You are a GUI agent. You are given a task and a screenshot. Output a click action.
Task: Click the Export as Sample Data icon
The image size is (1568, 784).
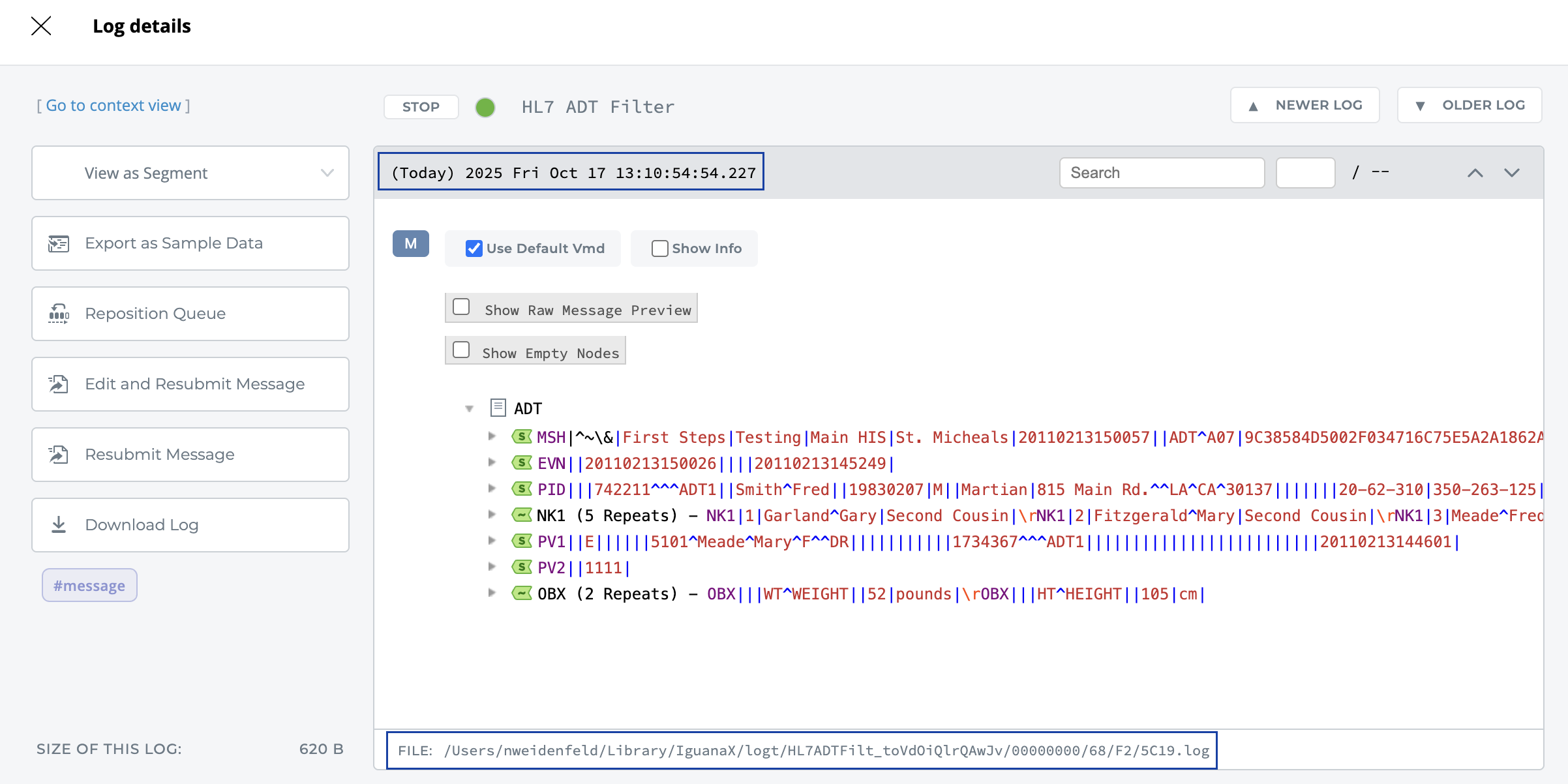(x=59, y=243)
